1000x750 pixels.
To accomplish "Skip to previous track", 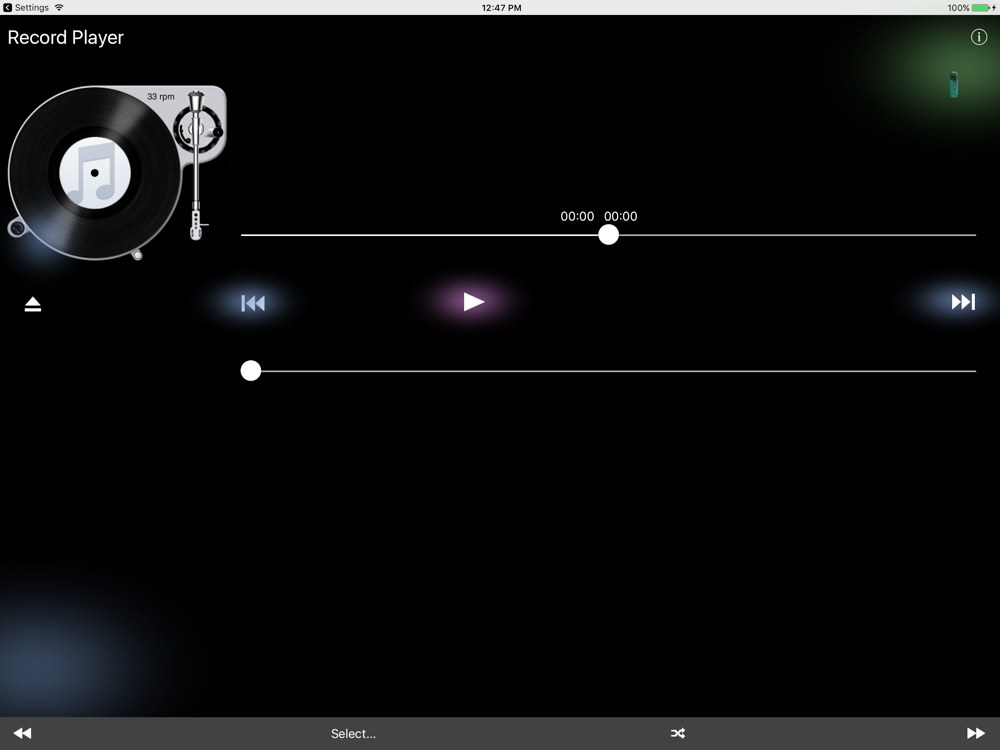I will [x=253, y=303].
